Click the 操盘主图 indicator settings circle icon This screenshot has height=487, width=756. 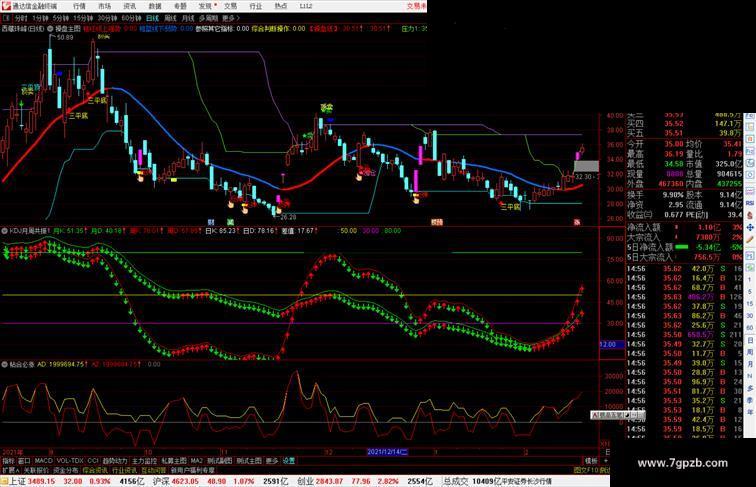[50, 29]
